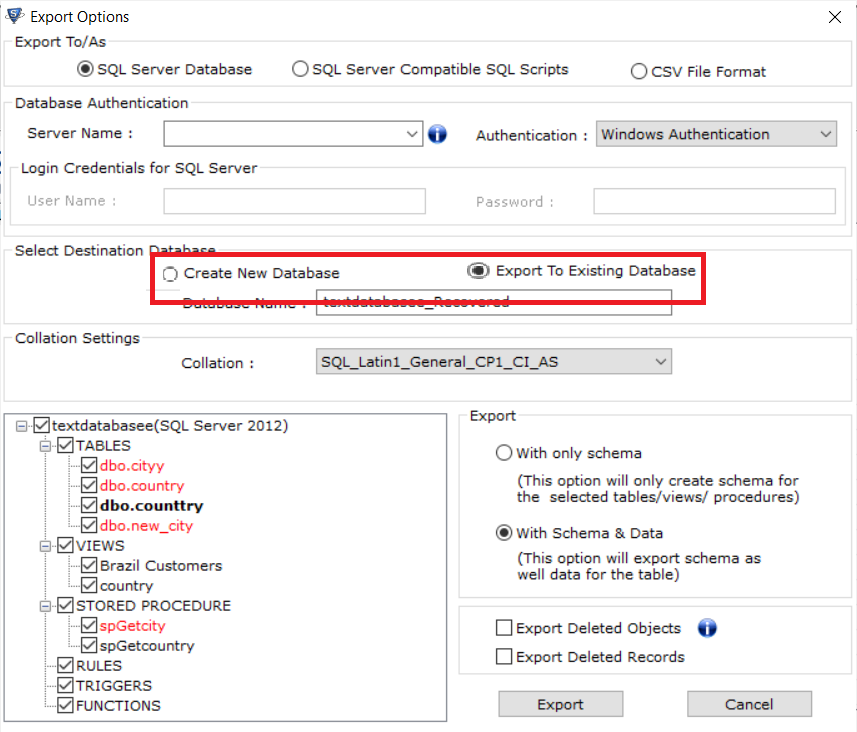
Task: Select Brazil Customers view label
Action: click(x=161, y=566)
